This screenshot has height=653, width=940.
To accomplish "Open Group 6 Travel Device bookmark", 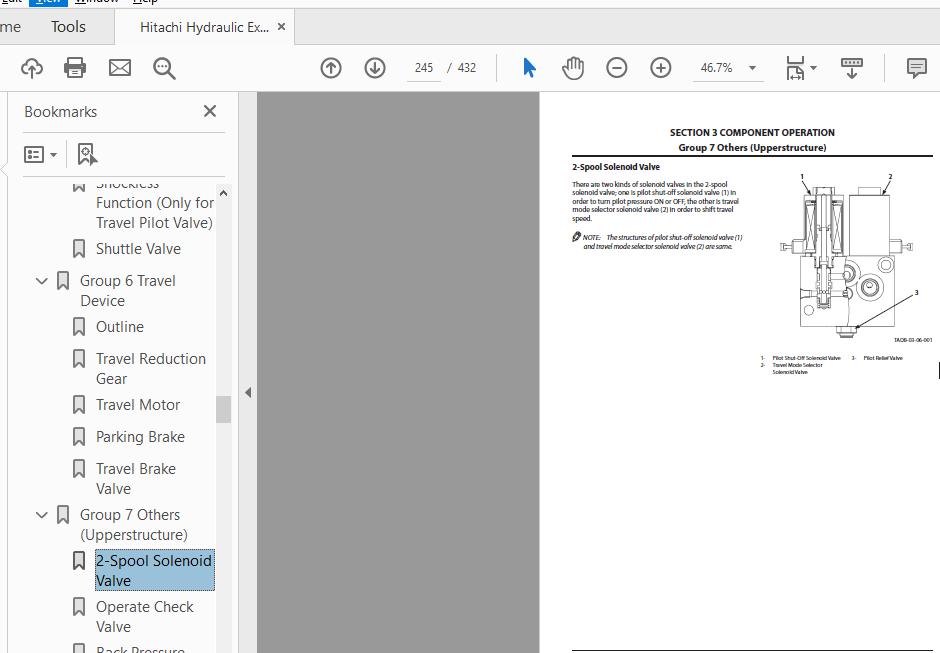I will 128,291.
